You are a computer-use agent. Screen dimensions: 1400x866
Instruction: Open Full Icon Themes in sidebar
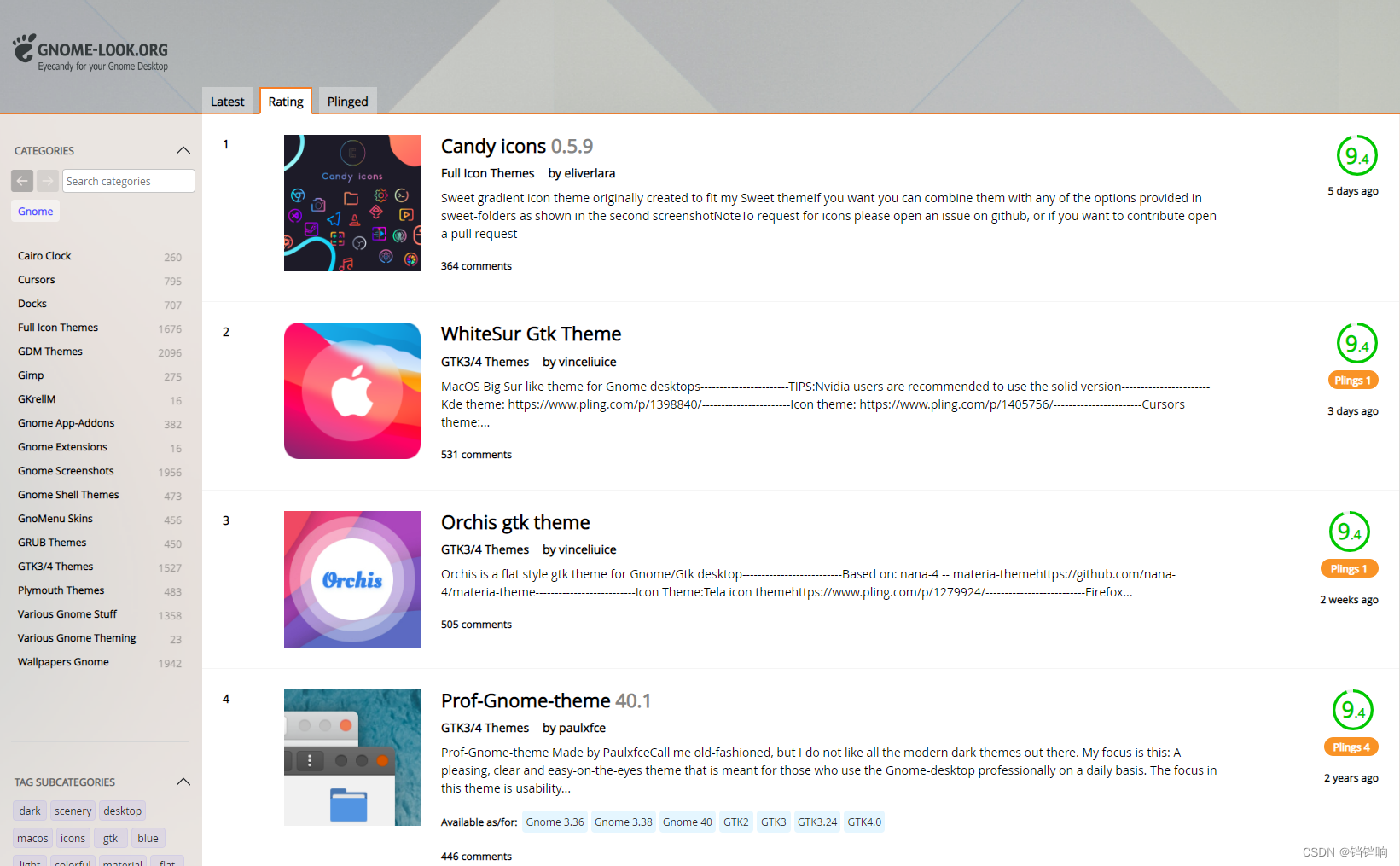[58, 328]
